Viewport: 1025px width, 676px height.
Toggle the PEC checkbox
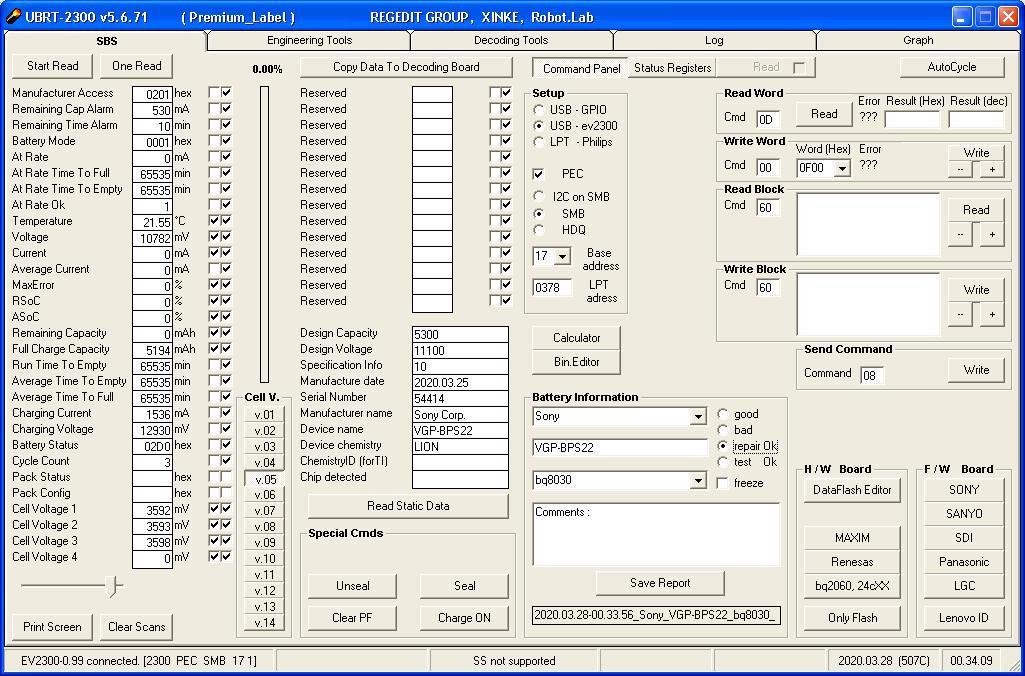point(538,174)
